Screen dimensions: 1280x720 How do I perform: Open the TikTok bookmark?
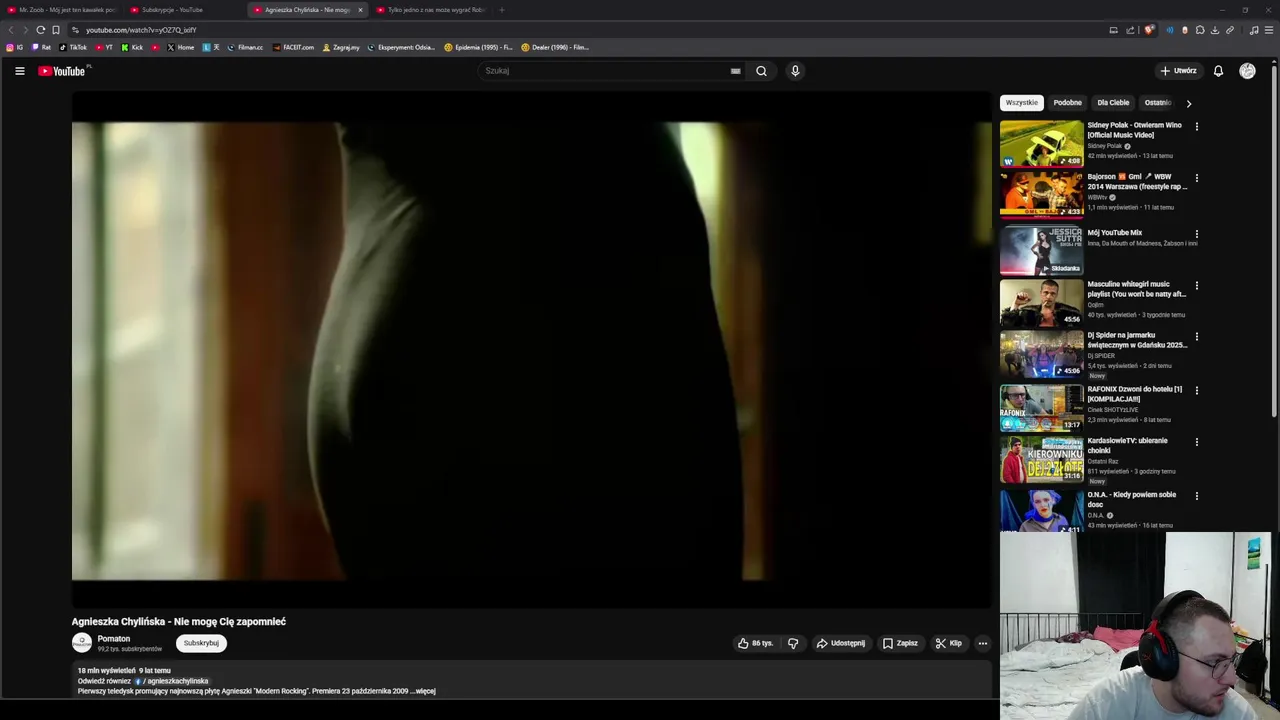[x=73, y=47]
